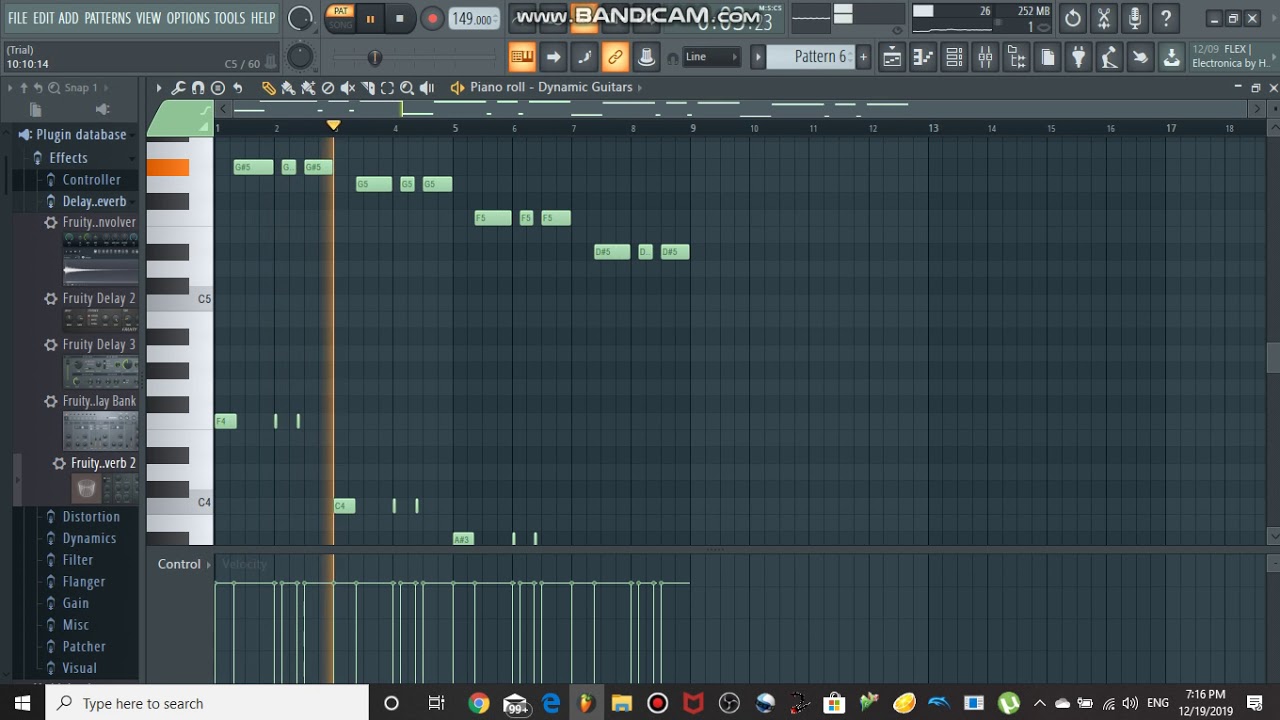Click the blend recording curve icon
Viewport: 1280px width, 720px height.
[584, 57]
